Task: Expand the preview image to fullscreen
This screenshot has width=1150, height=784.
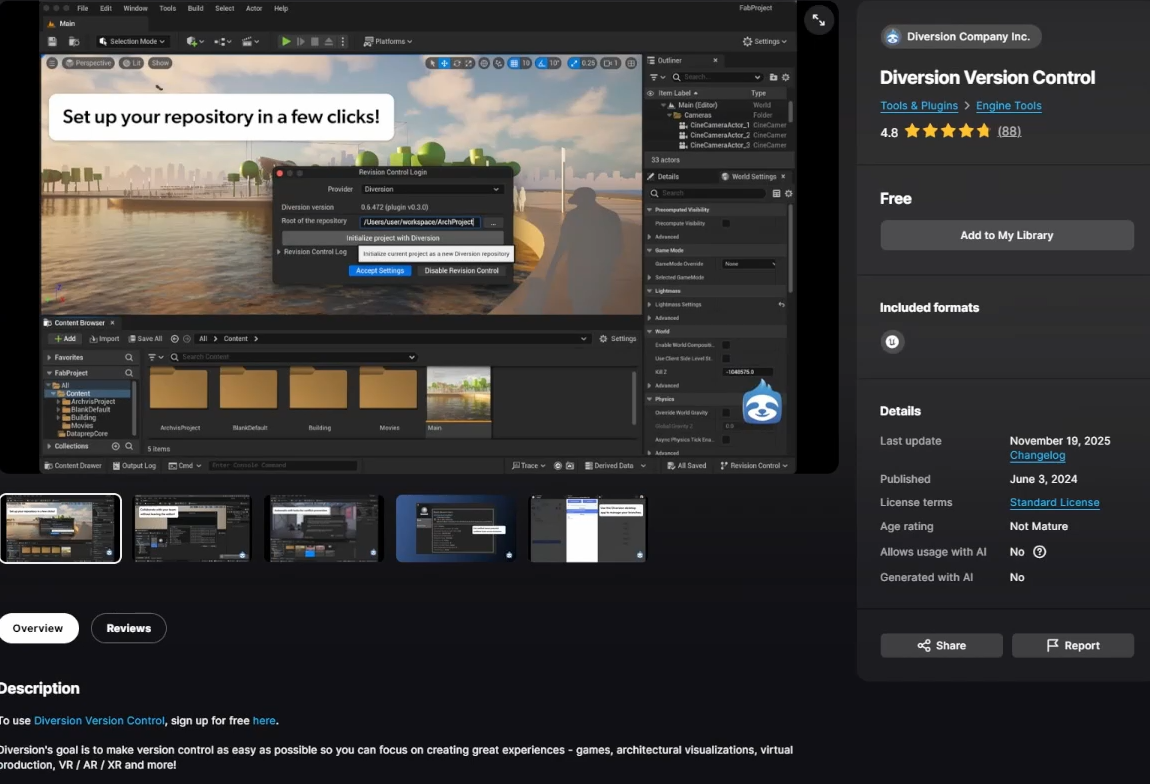Action: click(819, 20)
